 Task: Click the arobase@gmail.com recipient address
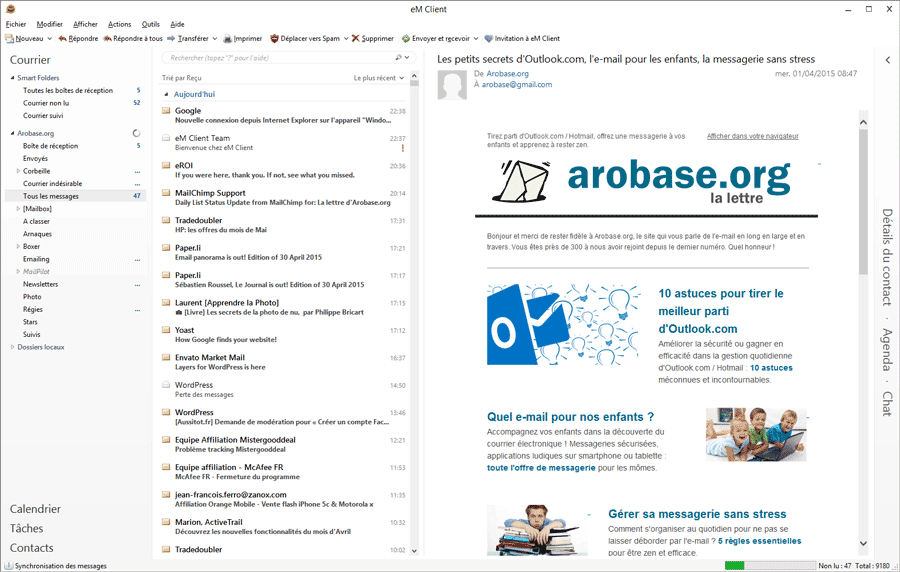517,84
